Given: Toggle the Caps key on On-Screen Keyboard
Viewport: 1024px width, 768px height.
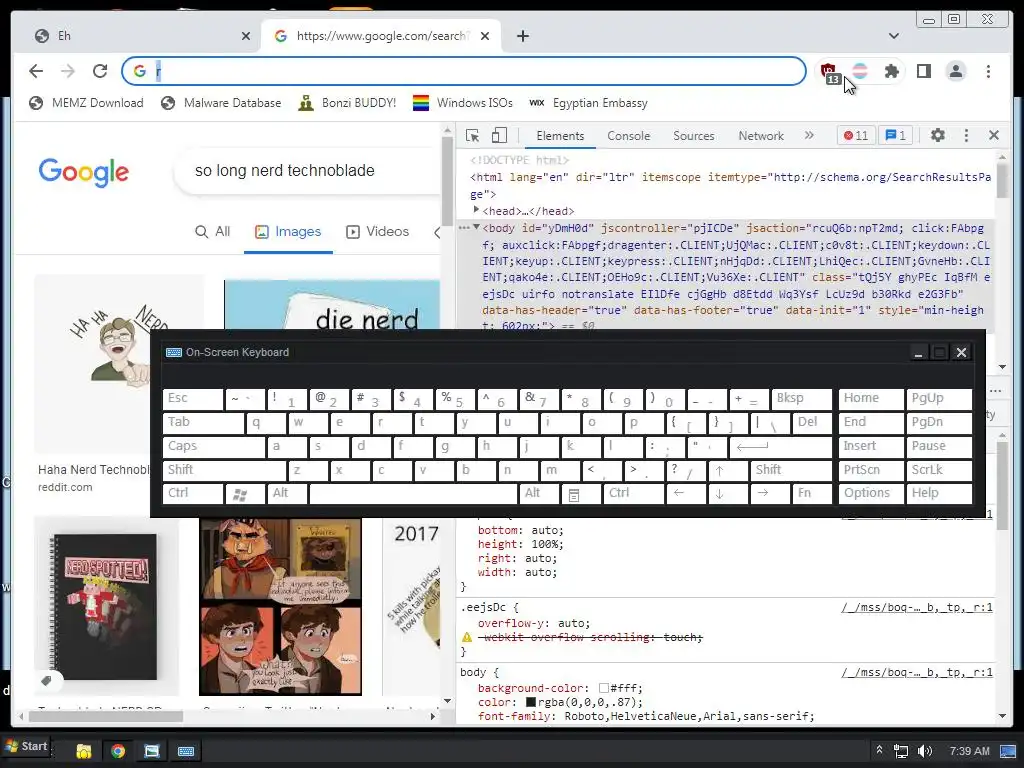Looking at the screenshot, I should pos(213,447).
